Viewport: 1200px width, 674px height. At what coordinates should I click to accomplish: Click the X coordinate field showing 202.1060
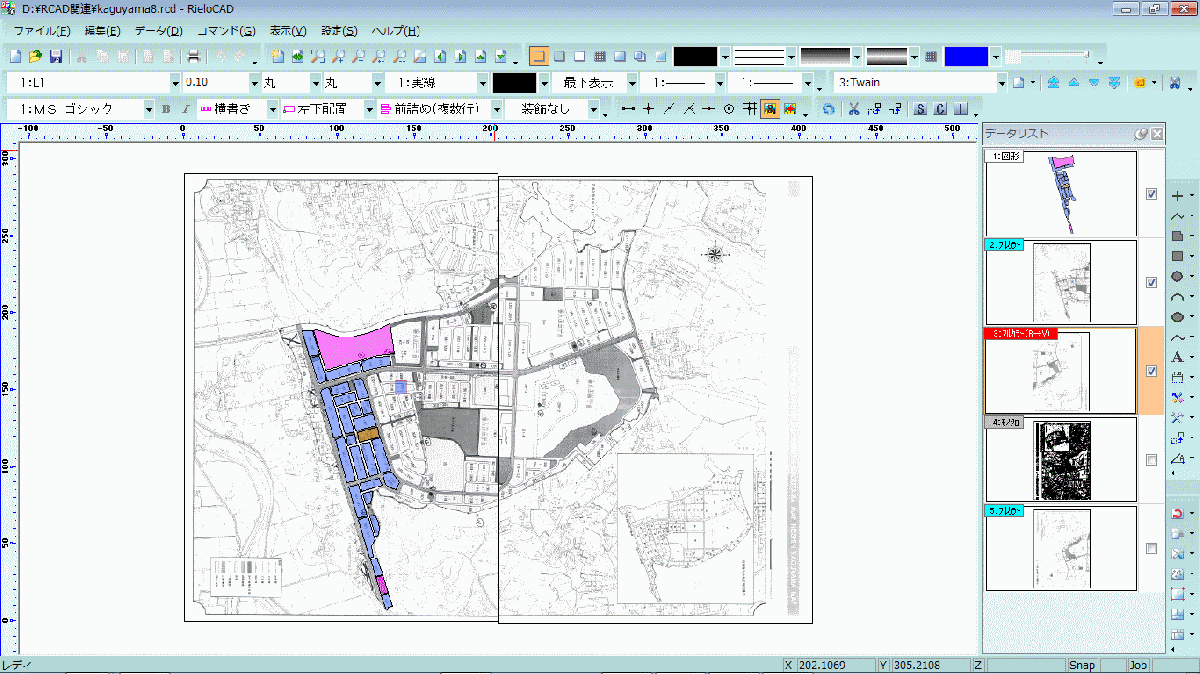835,665
